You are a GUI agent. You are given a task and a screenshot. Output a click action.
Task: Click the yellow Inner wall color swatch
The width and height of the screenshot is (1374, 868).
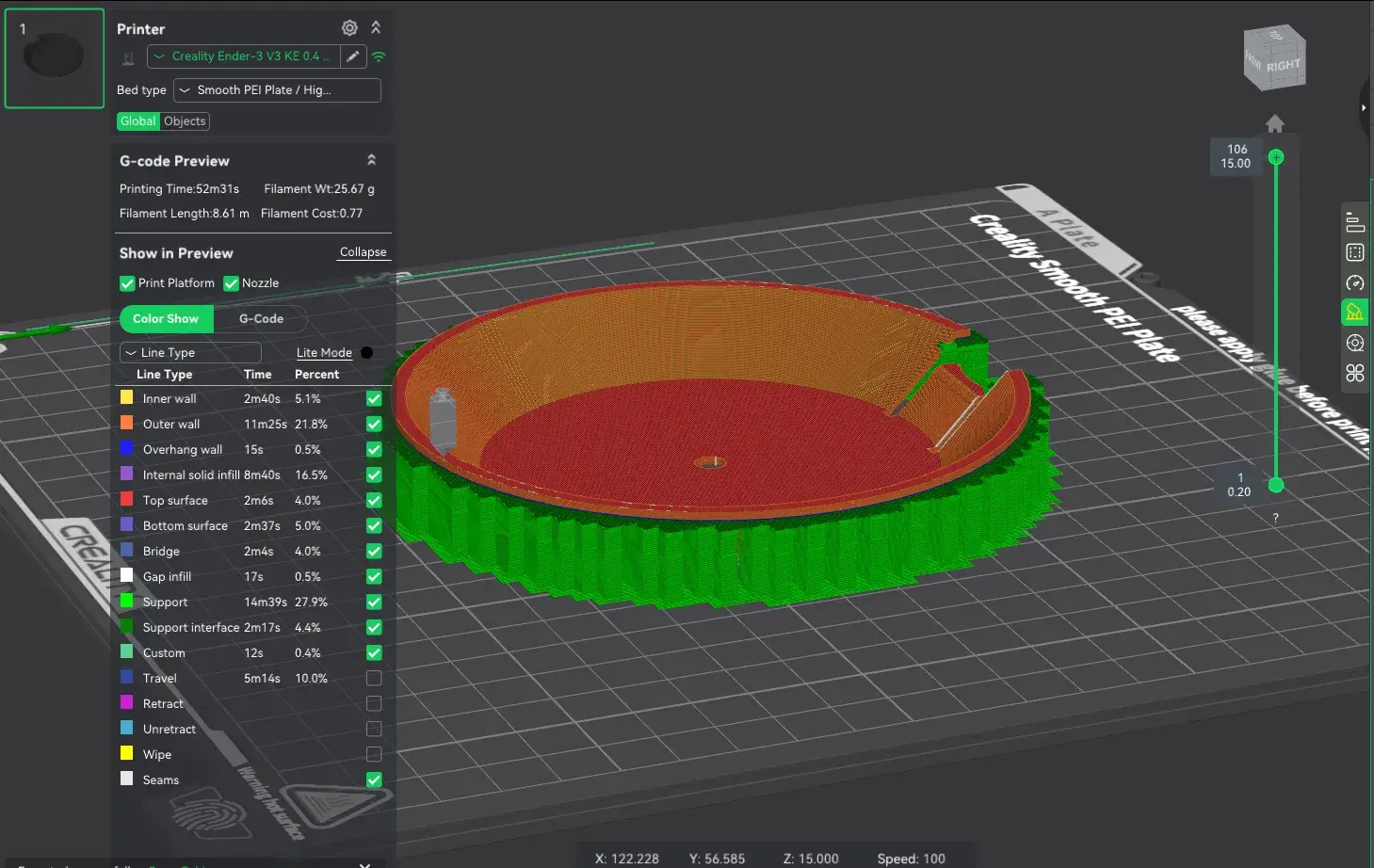click(127, 397)
